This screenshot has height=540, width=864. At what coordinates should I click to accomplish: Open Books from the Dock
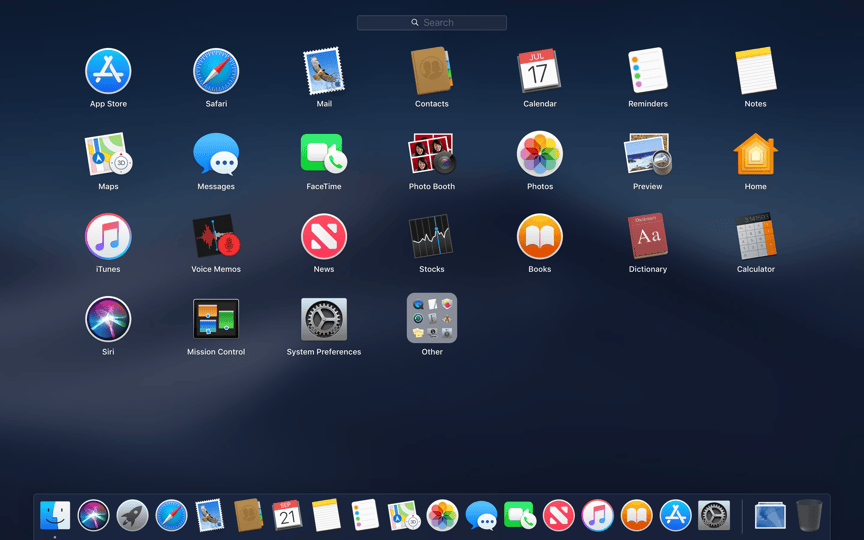pos(636,515)
